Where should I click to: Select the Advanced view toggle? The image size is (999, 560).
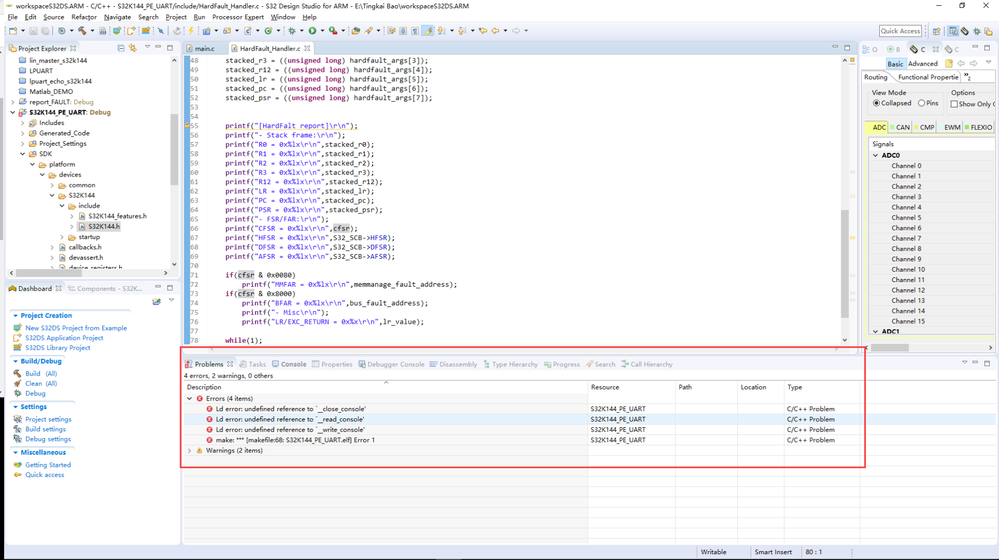click(923, 64)
